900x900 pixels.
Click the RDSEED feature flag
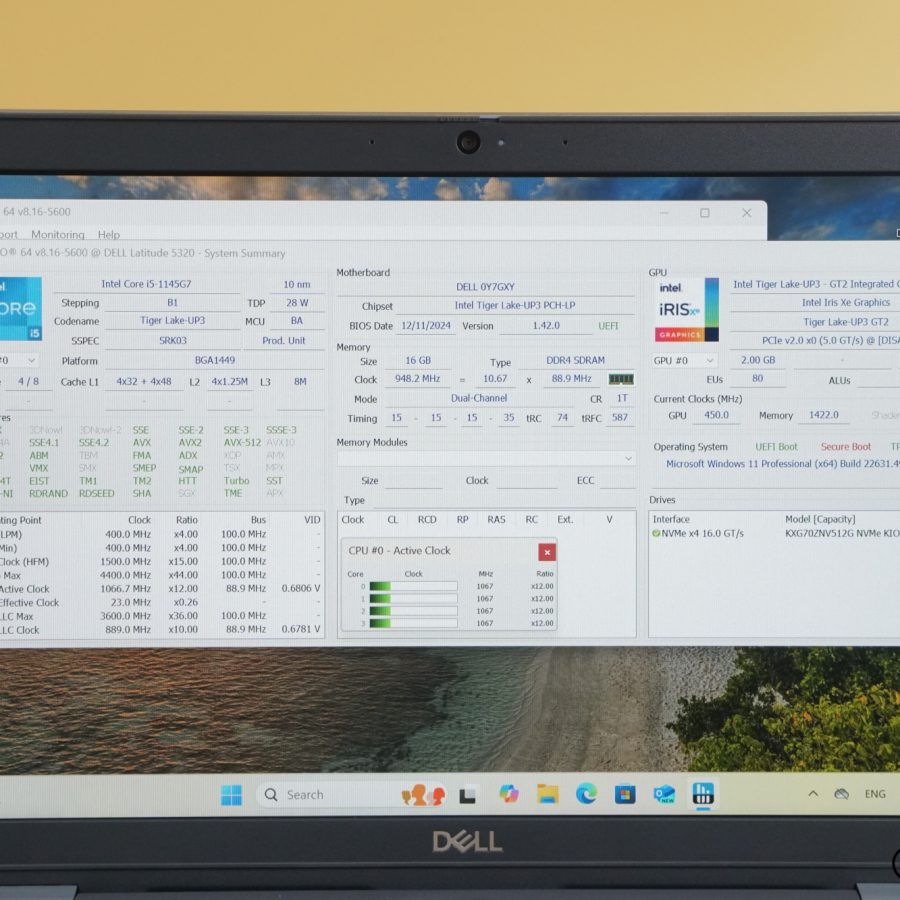point(96,493)
